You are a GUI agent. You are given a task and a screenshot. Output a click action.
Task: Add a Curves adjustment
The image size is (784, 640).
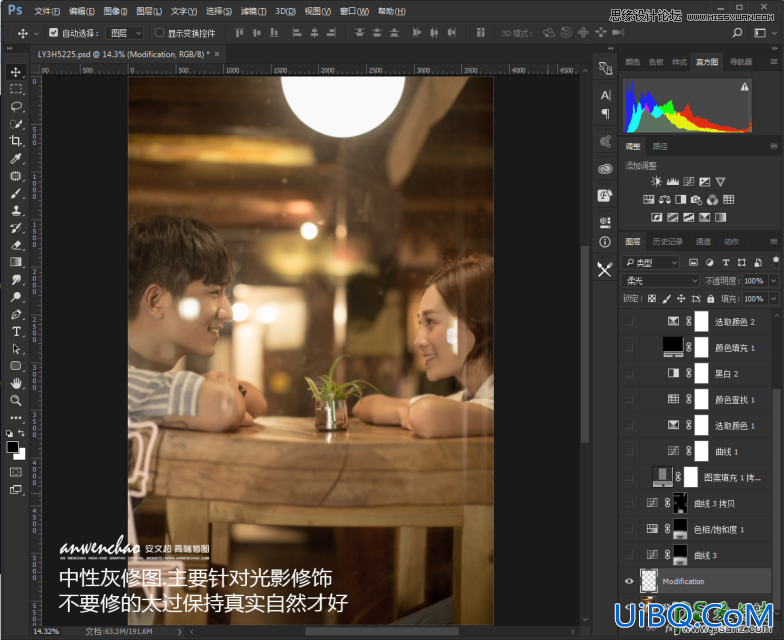[x=688, y=182]
